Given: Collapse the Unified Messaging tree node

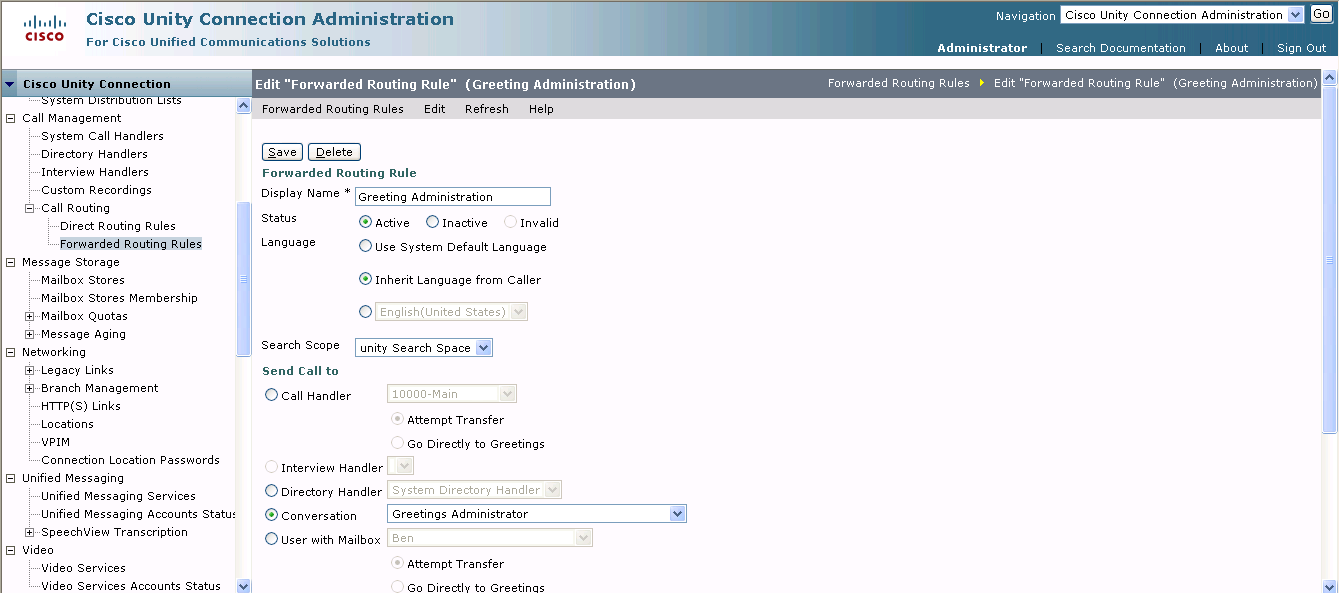Looking at the screenshot, I should 11,478.
